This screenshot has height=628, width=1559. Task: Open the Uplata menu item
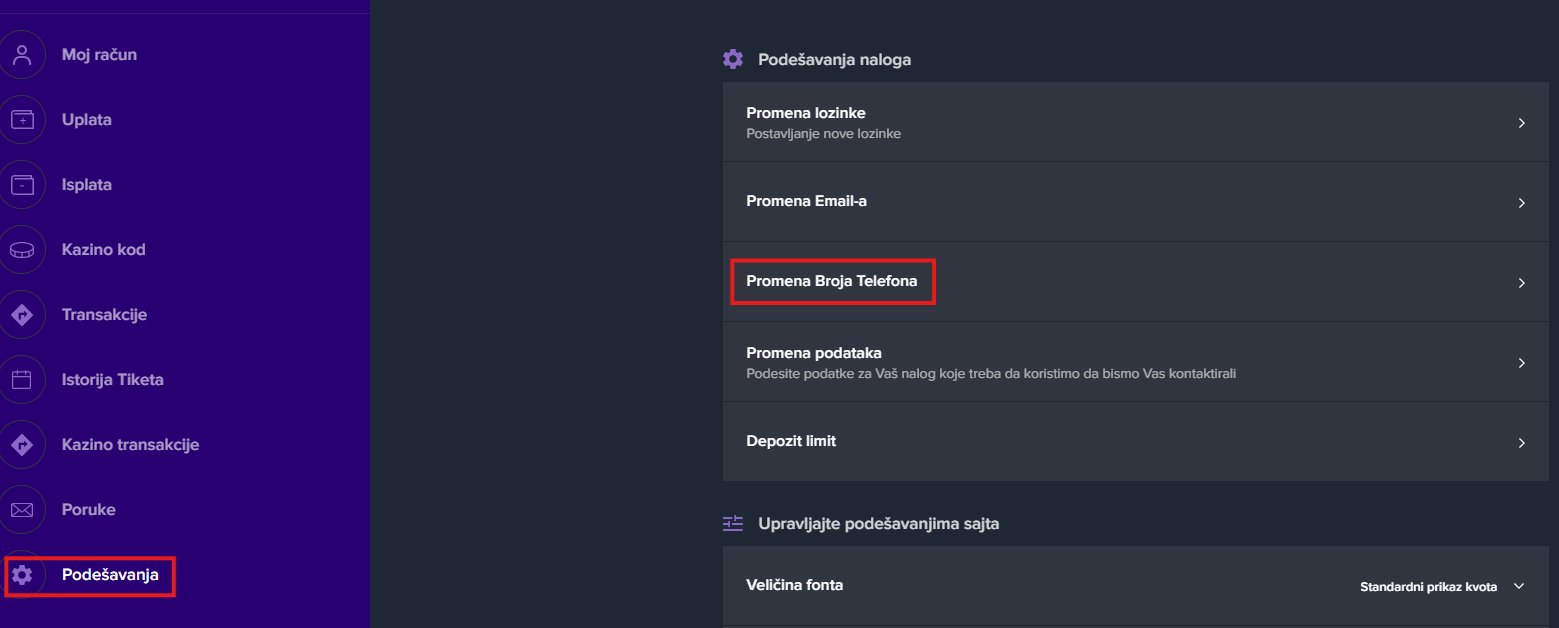click(x=87, y=120)
